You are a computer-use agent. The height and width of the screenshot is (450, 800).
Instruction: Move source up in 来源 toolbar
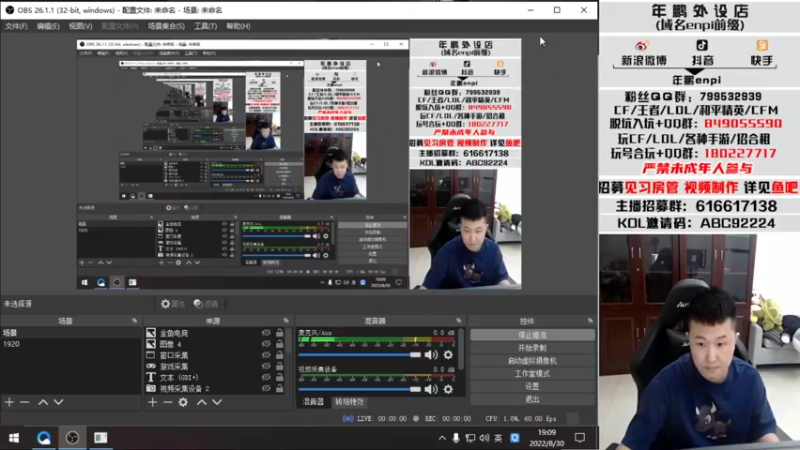[x=202, y=402]
